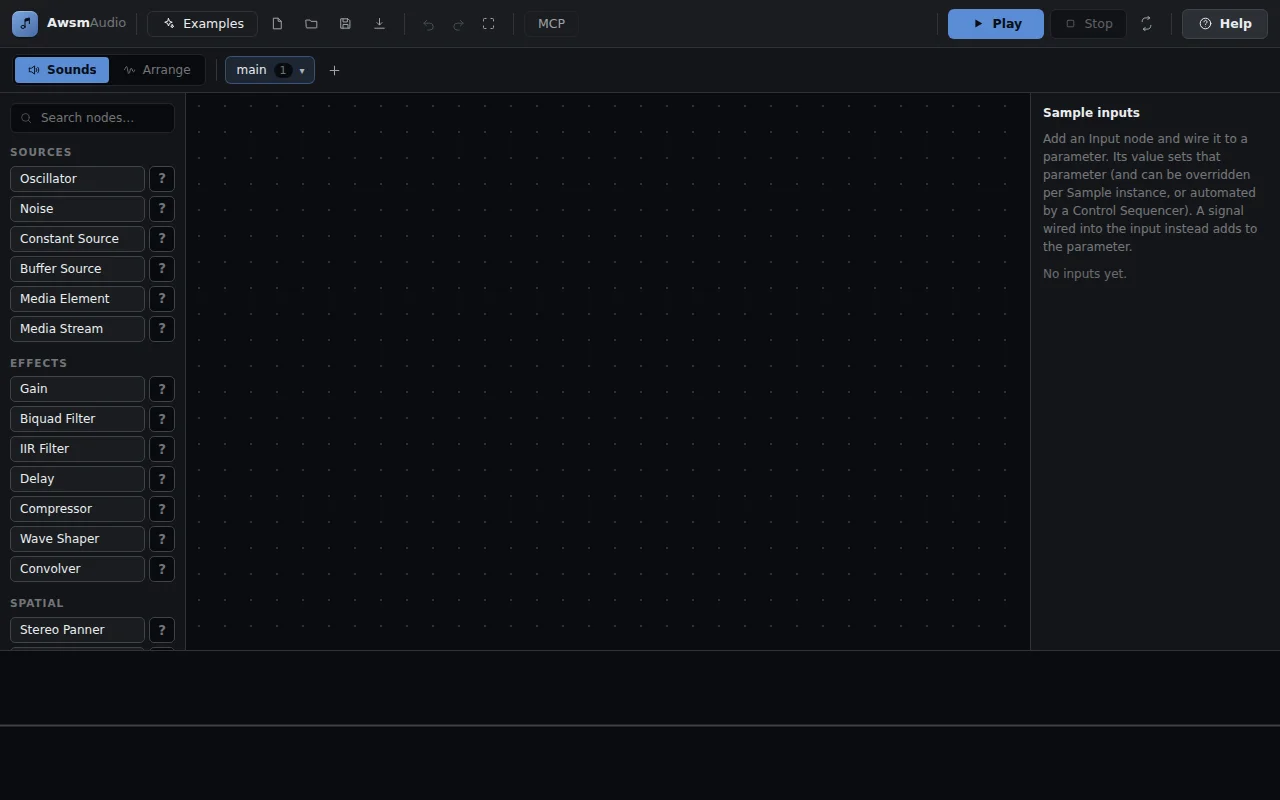Image resolution: width=1280 pixels, height=800 pixels.
Task: Open the Examples menu
Action: click(202, 23)
